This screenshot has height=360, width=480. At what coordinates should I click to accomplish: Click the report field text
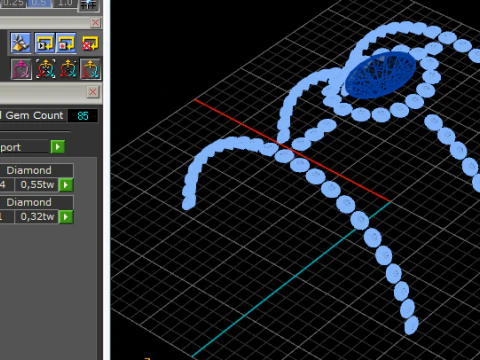tap(10, 147)
